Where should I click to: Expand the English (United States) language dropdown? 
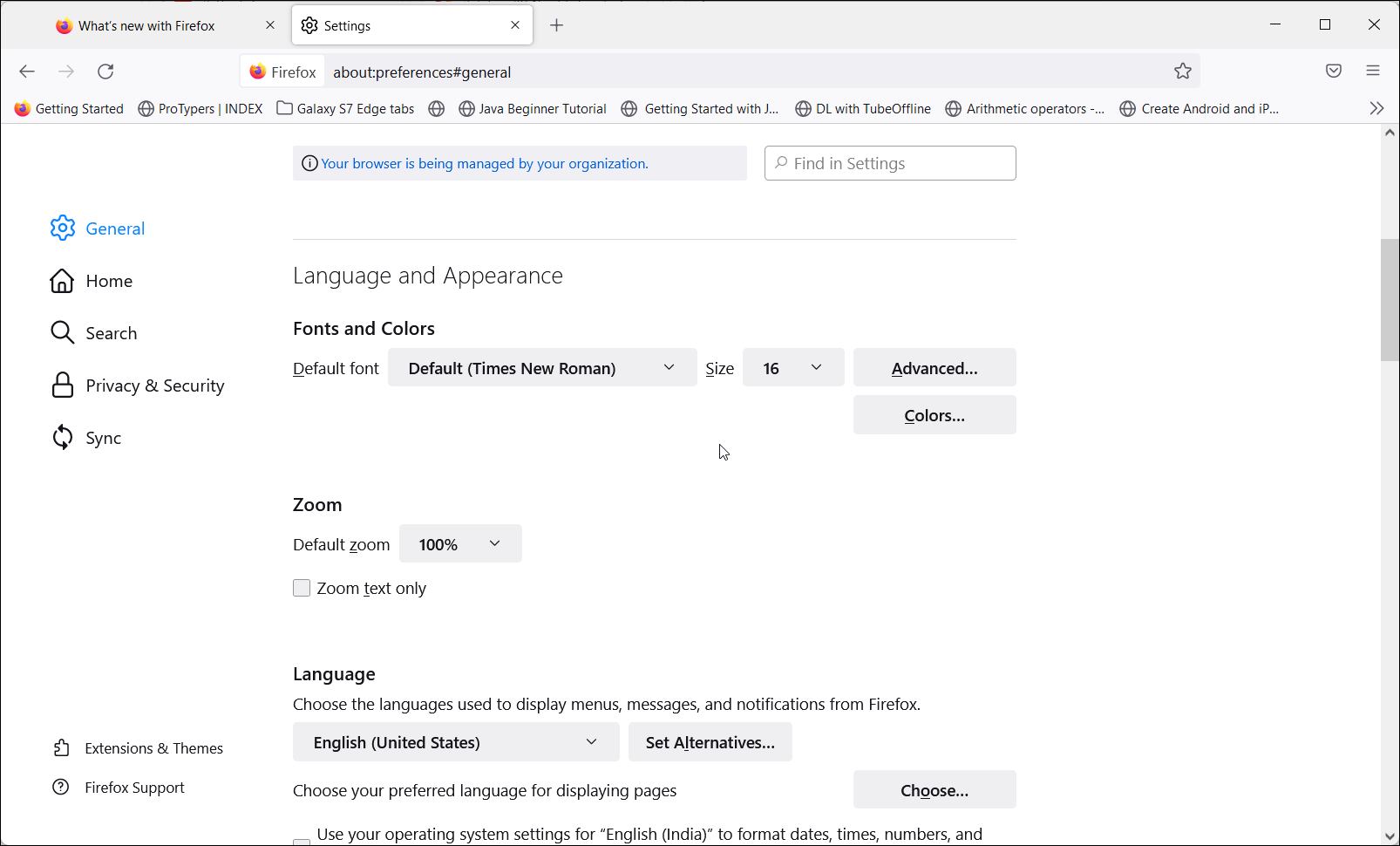[456, 741]
